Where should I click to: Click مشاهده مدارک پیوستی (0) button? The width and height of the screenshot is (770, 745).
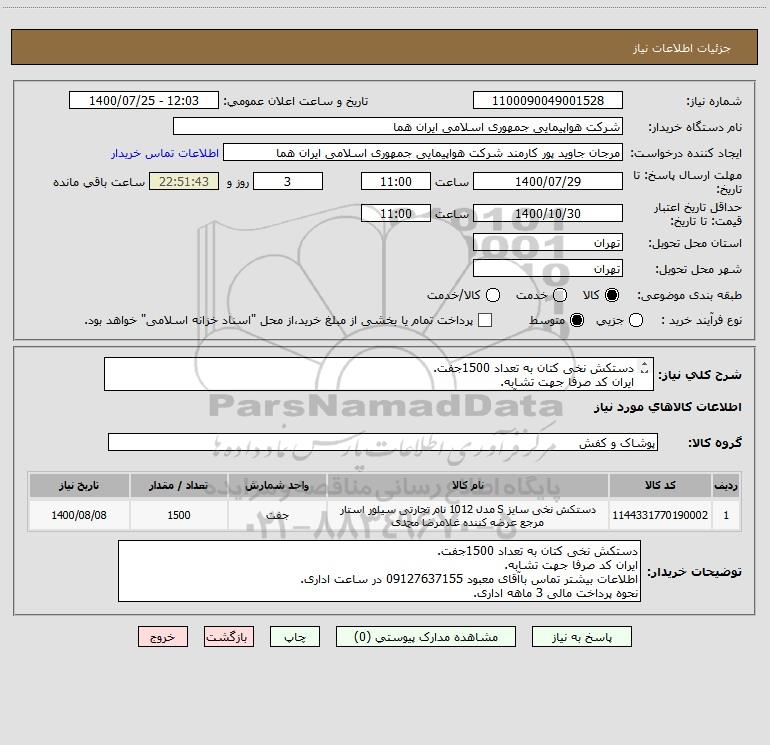click(426, 637)
